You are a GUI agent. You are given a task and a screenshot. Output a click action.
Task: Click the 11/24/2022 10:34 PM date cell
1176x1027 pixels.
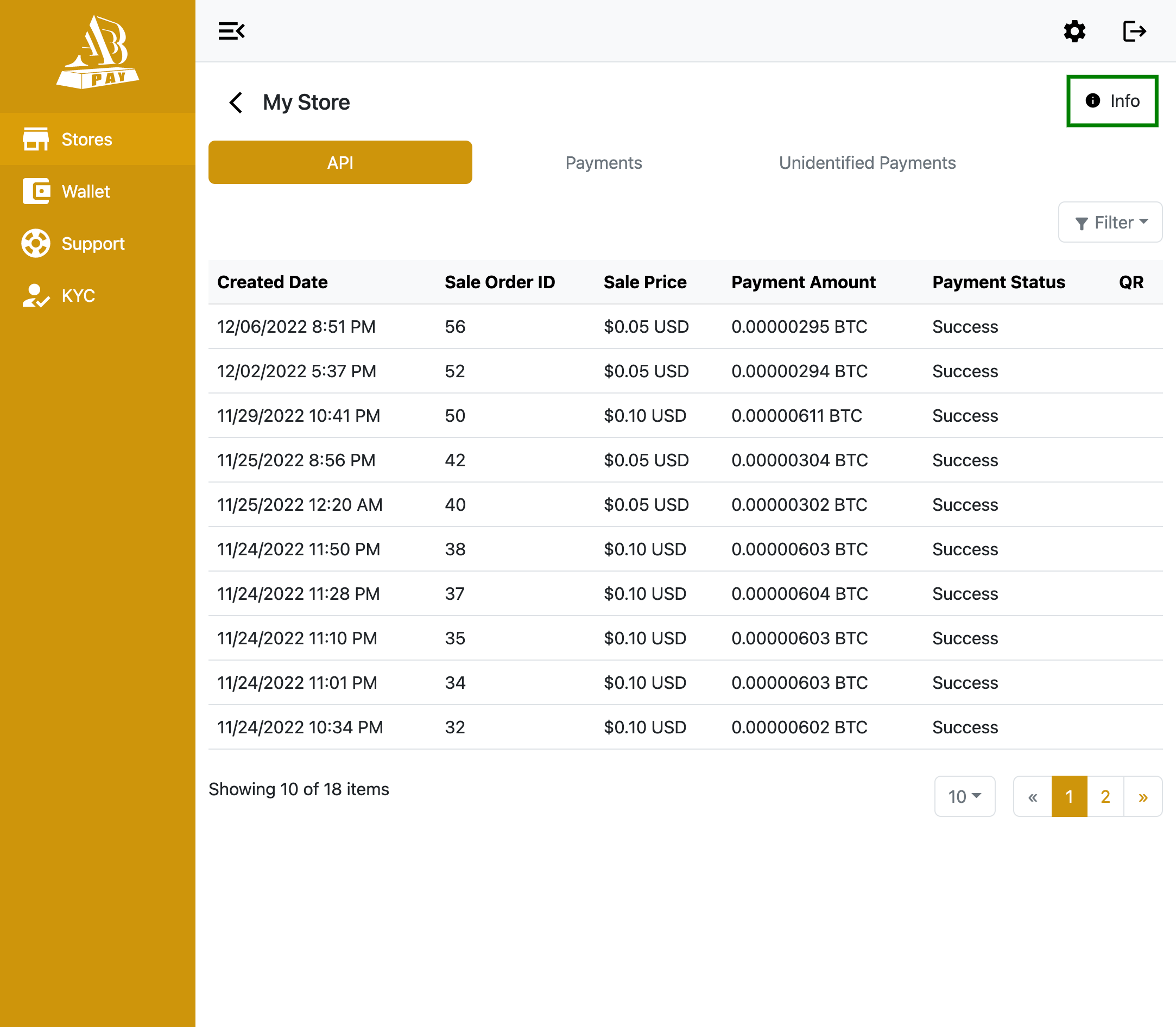[300, 727]
